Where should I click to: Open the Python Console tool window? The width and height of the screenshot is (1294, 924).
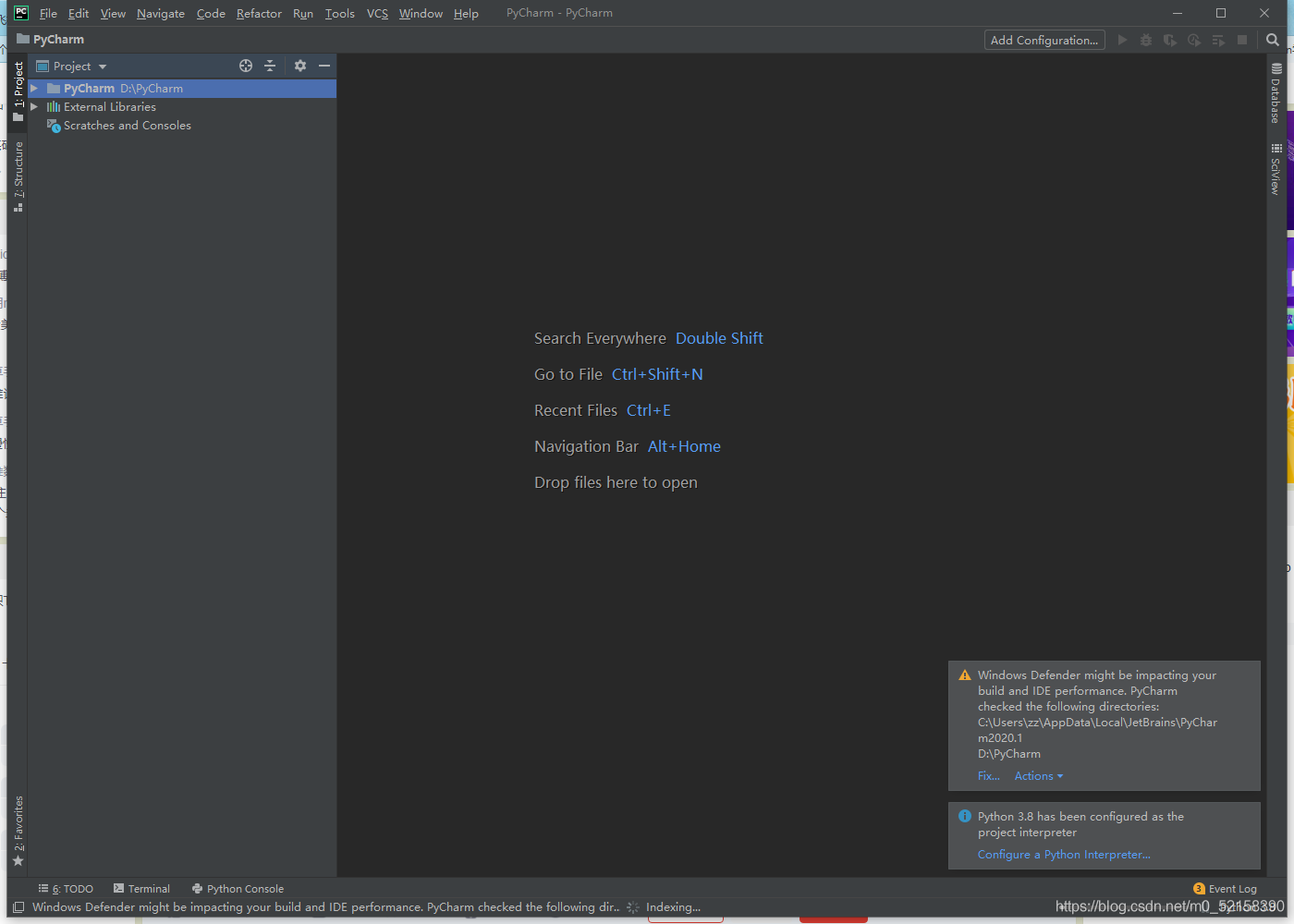238,889
